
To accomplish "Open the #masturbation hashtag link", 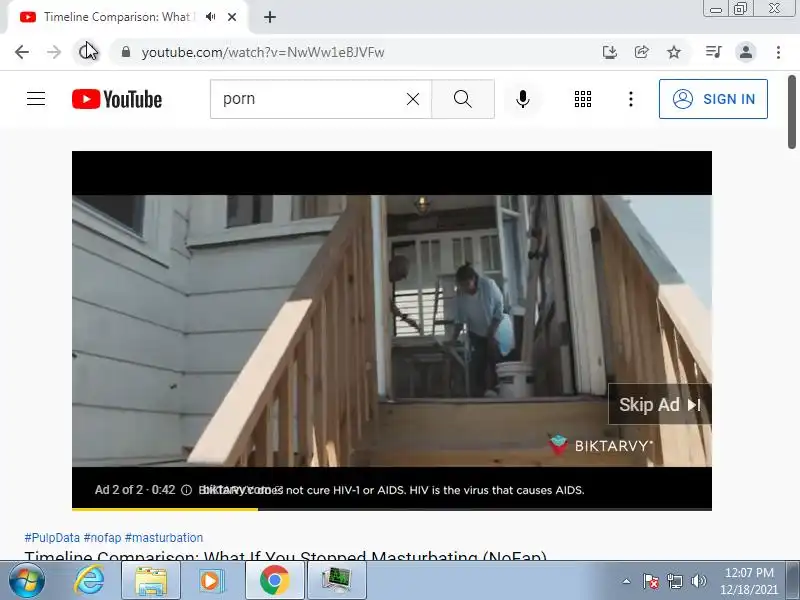I will [x=164, y=538].
